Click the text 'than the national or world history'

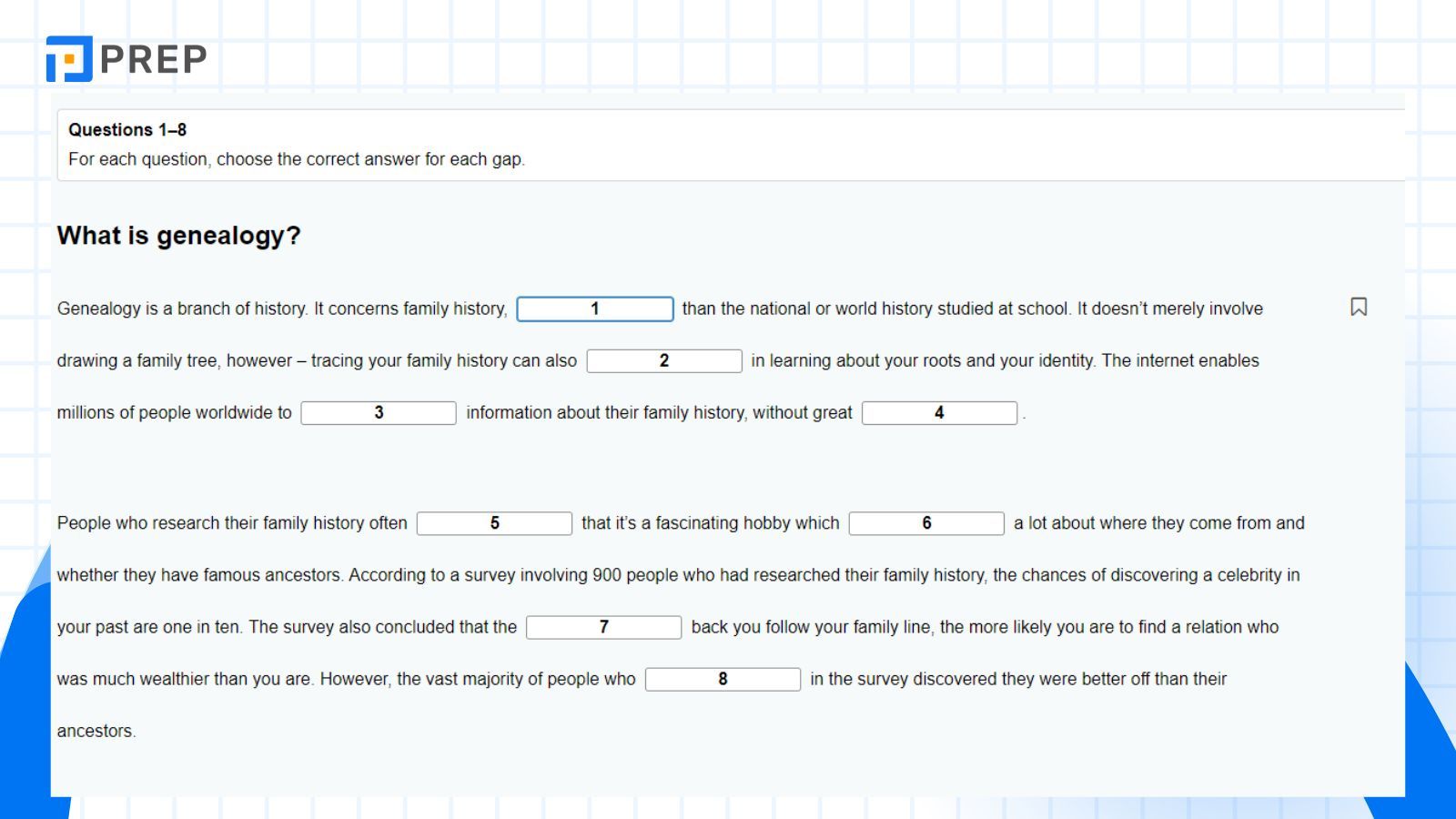pos(808,309)
